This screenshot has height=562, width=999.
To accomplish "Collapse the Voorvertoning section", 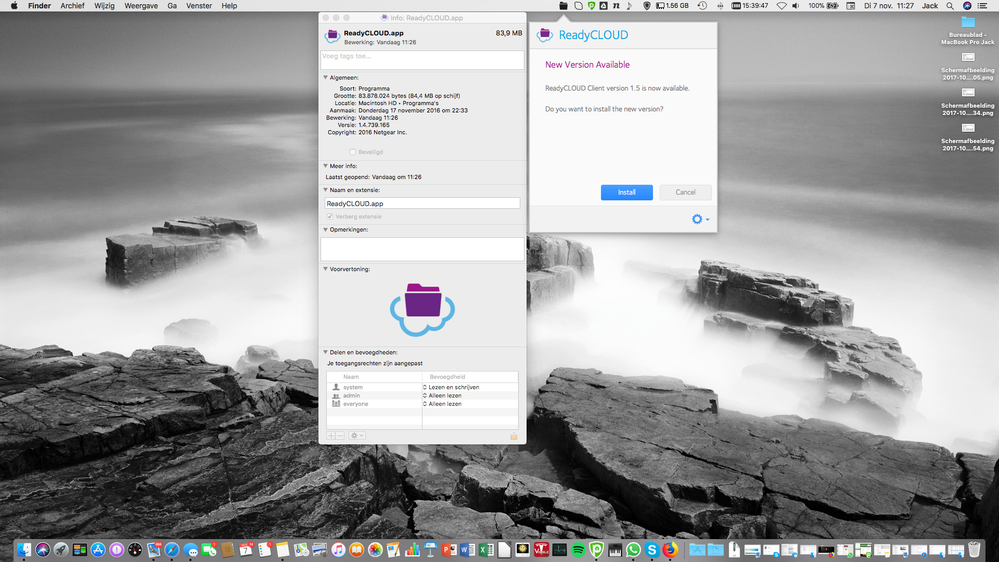I will click(325, 269).
